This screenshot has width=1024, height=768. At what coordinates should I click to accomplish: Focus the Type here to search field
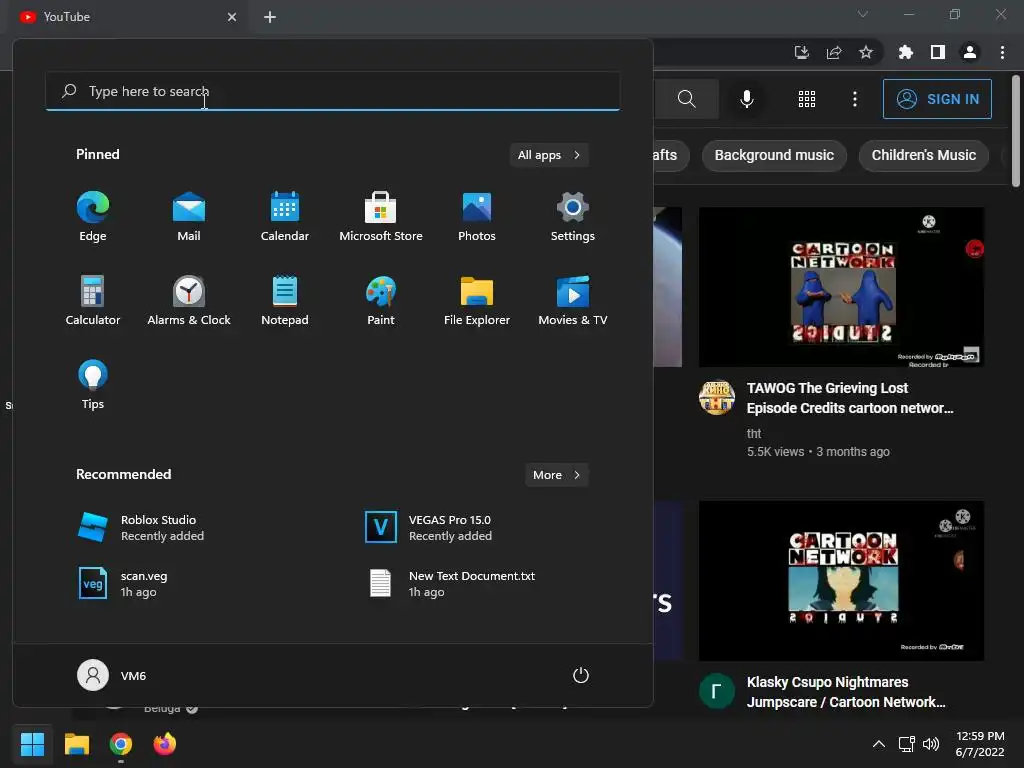(x=332, y=91)
